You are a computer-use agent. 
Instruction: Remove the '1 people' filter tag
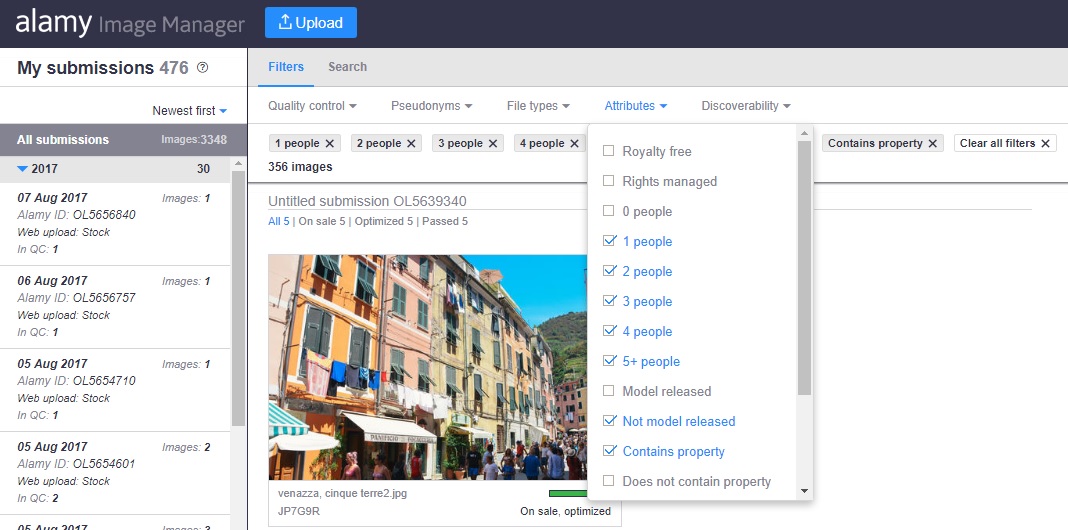[330, 143]
